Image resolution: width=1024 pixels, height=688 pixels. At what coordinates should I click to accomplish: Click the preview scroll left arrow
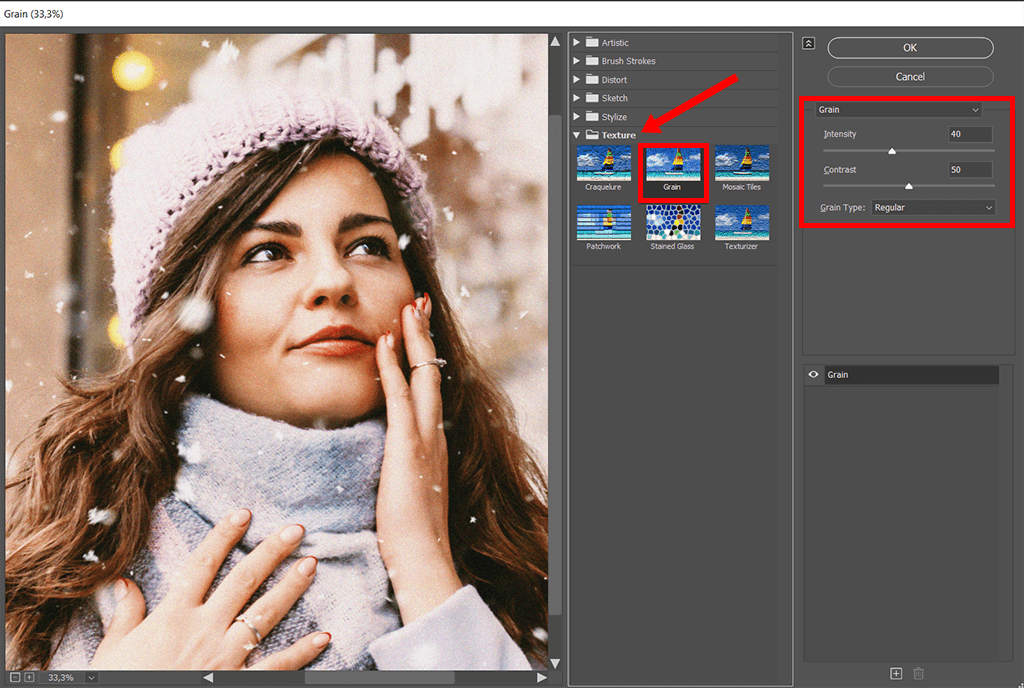coord(208,678)
